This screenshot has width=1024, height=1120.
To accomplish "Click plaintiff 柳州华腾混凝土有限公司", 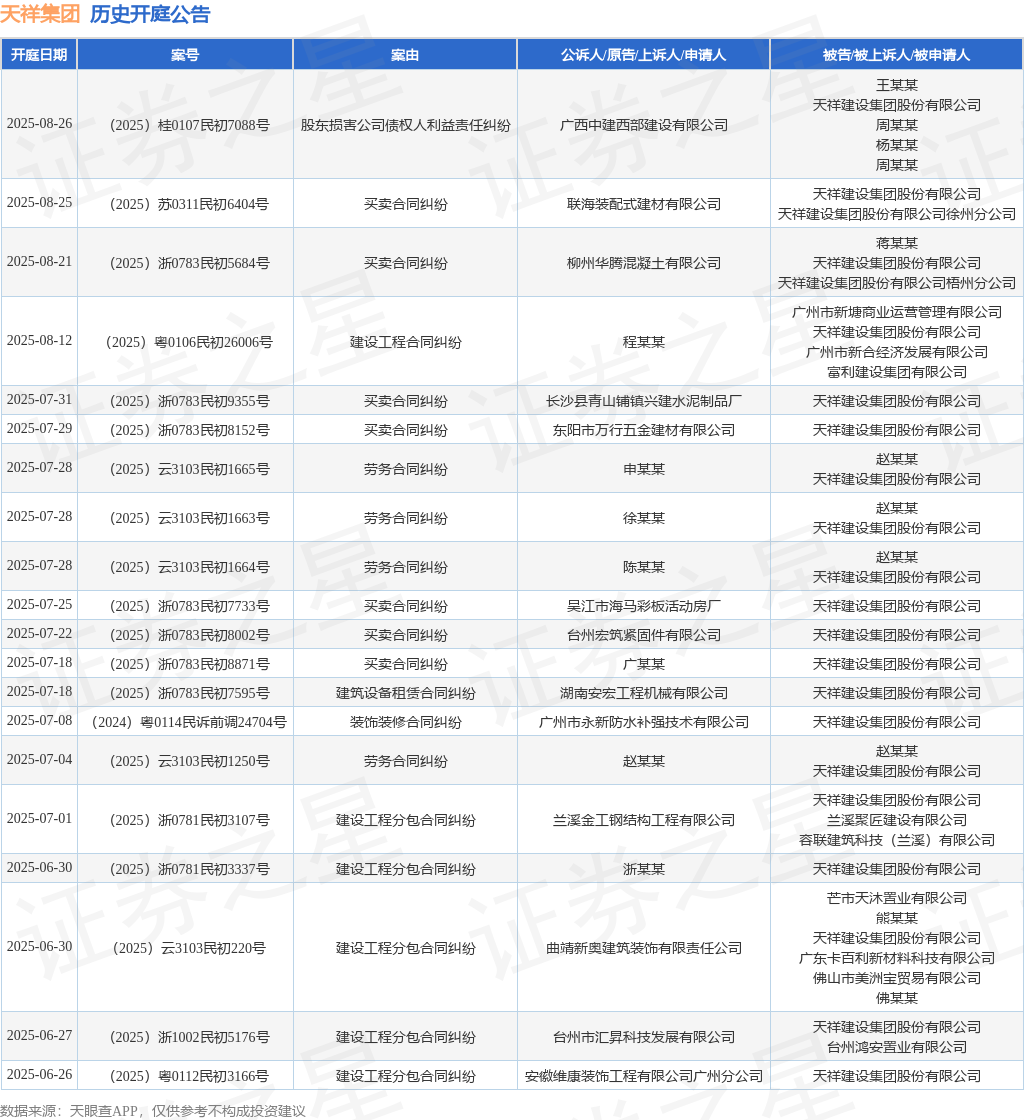I will (x=643, y=264).
